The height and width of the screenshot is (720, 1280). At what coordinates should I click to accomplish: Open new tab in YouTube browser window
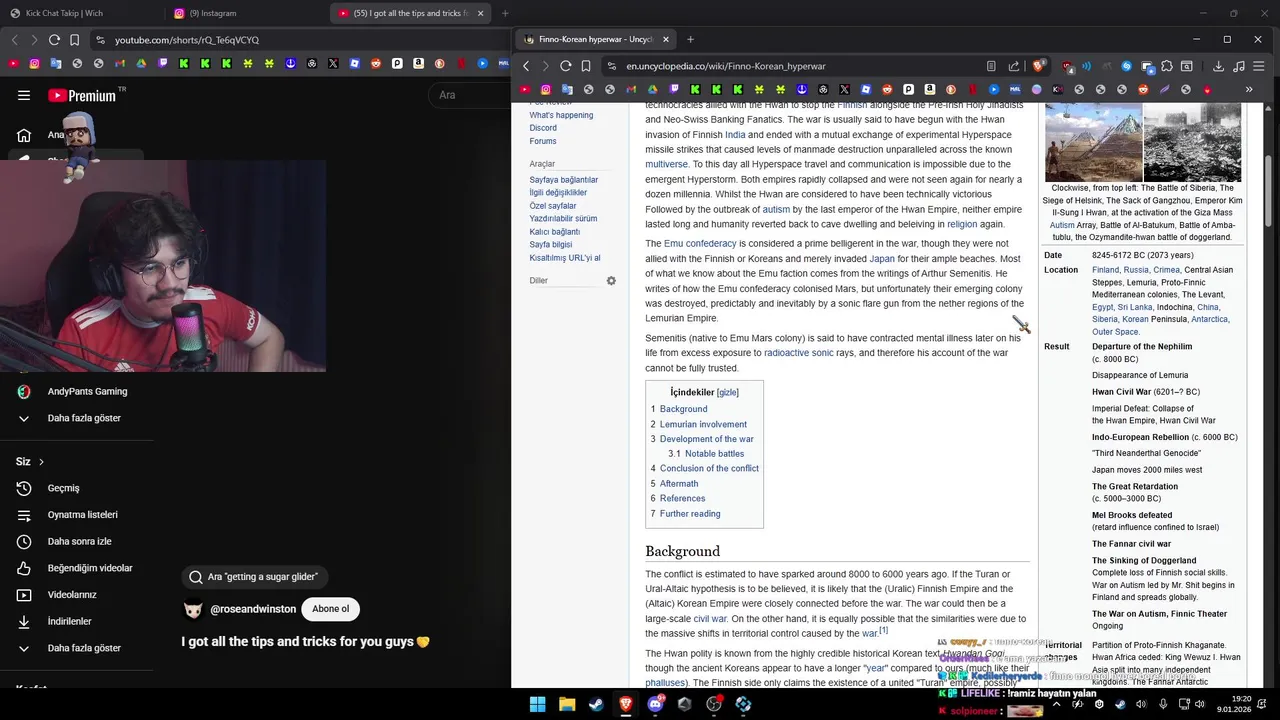click(x=505, y=13)
